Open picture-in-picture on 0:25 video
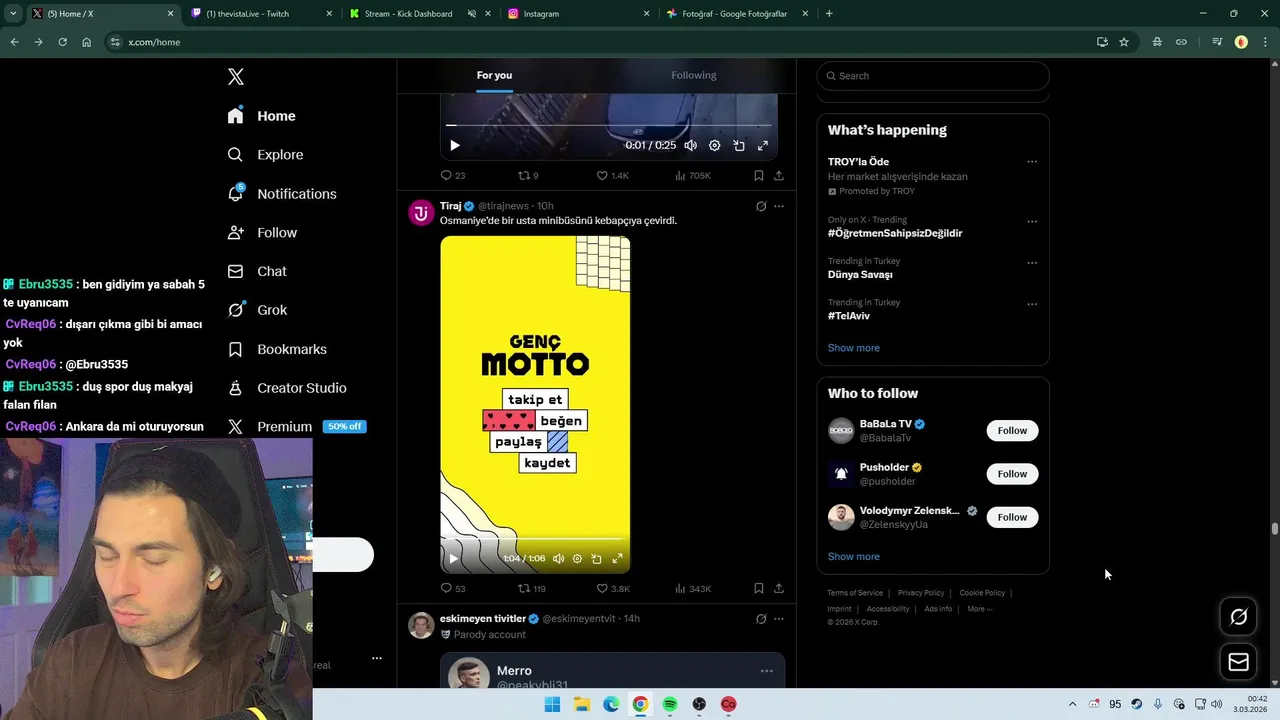The width and height of the screenshot is (1280, 720). pos(739,145)
